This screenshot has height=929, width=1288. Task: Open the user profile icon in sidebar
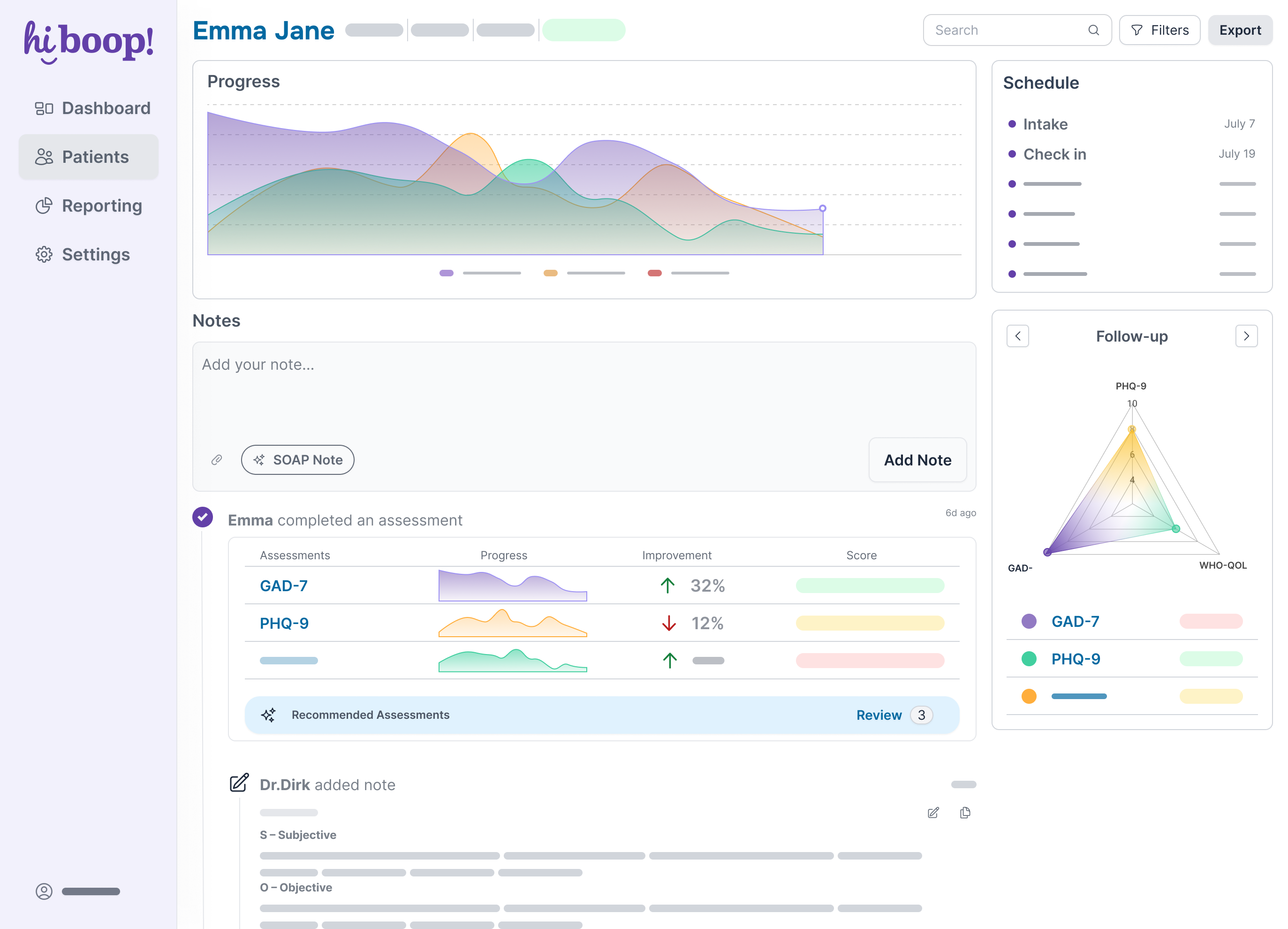point(43,891)
